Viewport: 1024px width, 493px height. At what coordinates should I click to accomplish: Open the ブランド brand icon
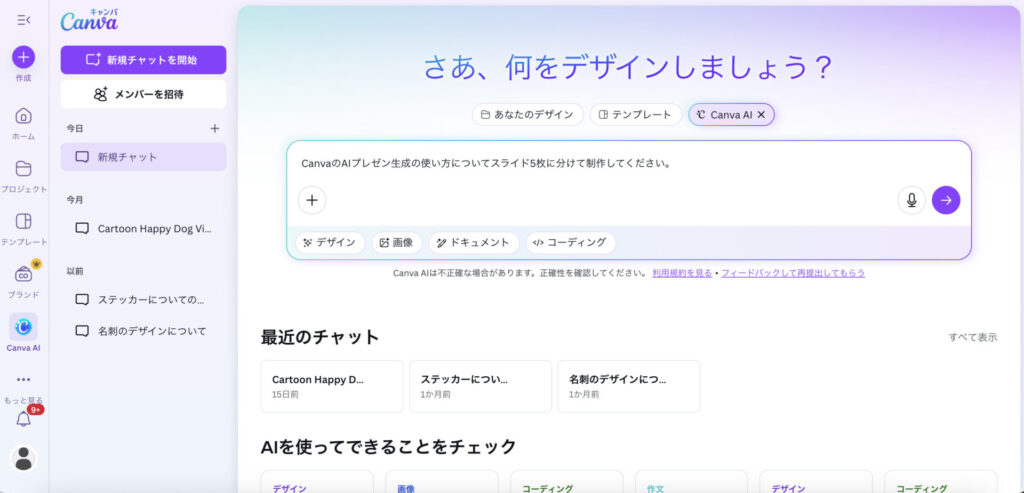(x=23, y=275)
